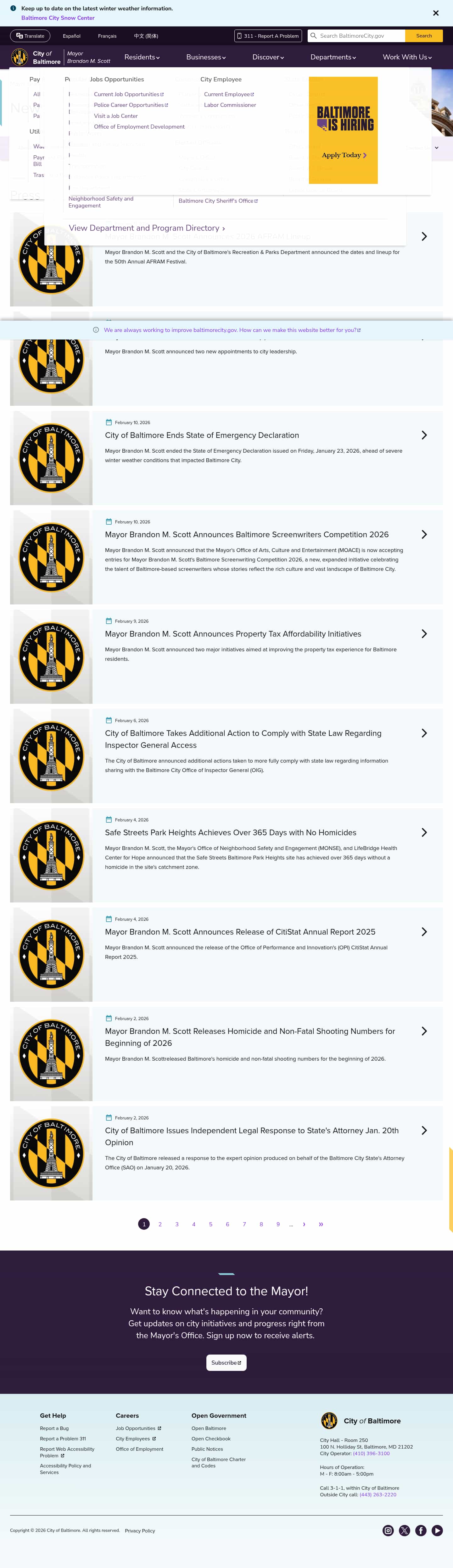The height and width of the screenshot is (1568, 453).
Task: Click arrow icon for Screenwriters Competition 2026 article
Action: tap(424, 534)
